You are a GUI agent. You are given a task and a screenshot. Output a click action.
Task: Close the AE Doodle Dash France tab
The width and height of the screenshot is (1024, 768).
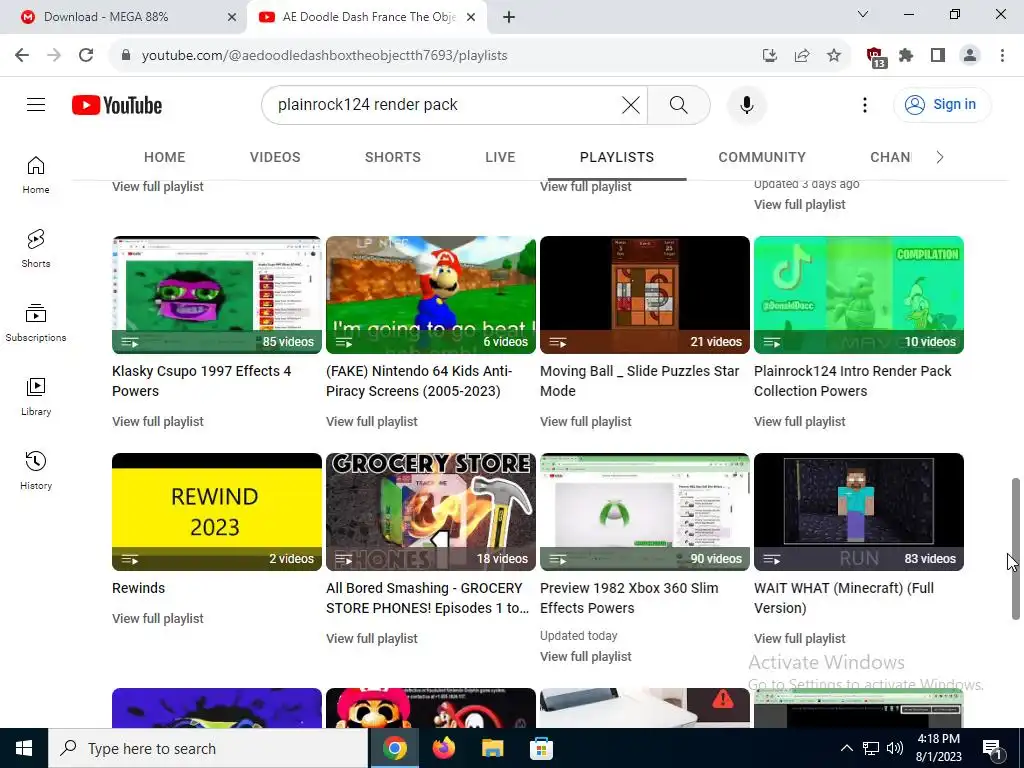[x=471, y=17]
